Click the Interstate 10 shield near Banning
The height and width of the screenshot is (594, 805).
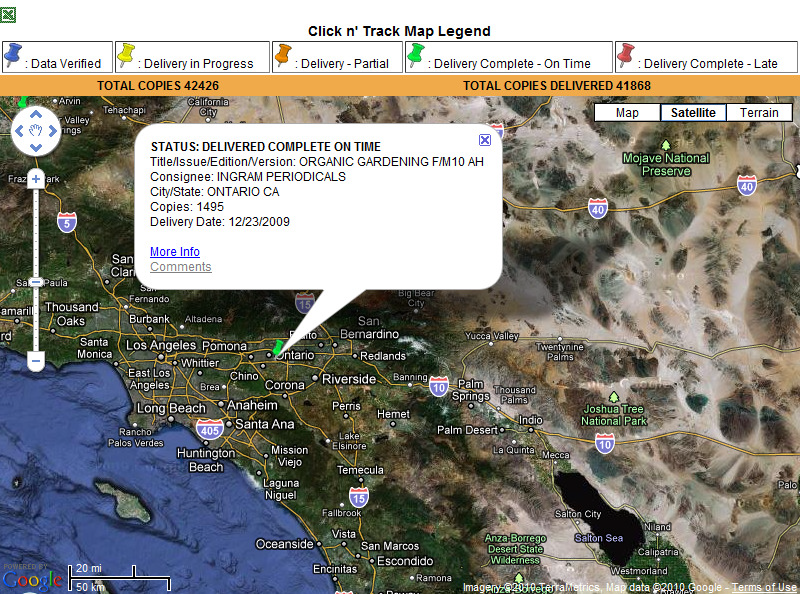pyautogui.click(x=438, y=387)
